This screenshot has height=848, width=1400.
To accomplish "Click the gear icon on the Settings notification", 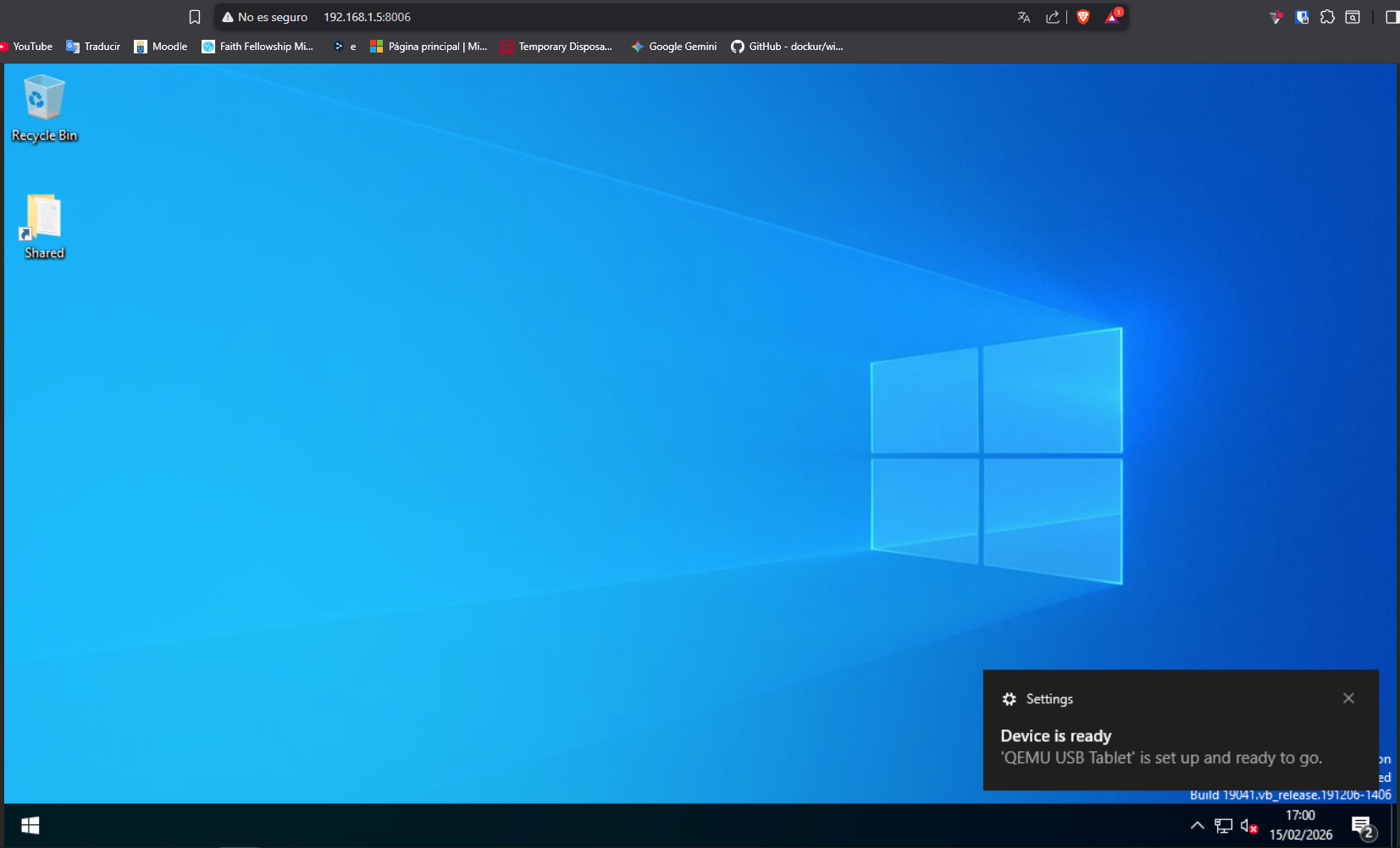I will pos(1009,698).
